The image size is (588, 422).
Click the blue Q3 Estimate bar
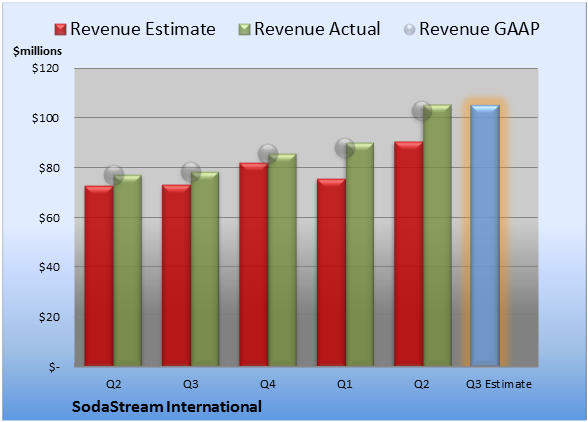pyautogui.click(x=485, y=236)
